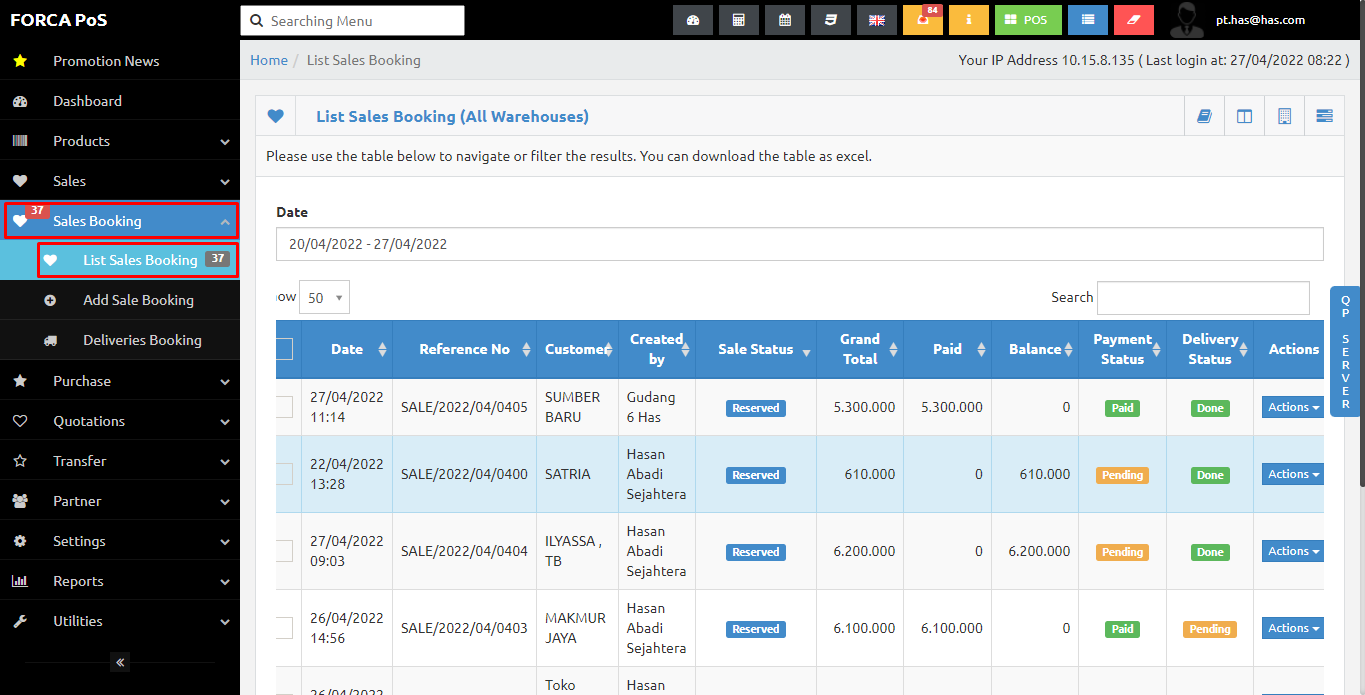1365x695 pixels.
Task: Open Actions dropdown for ILYASSA, TB row
Action: click(1293, 551)
